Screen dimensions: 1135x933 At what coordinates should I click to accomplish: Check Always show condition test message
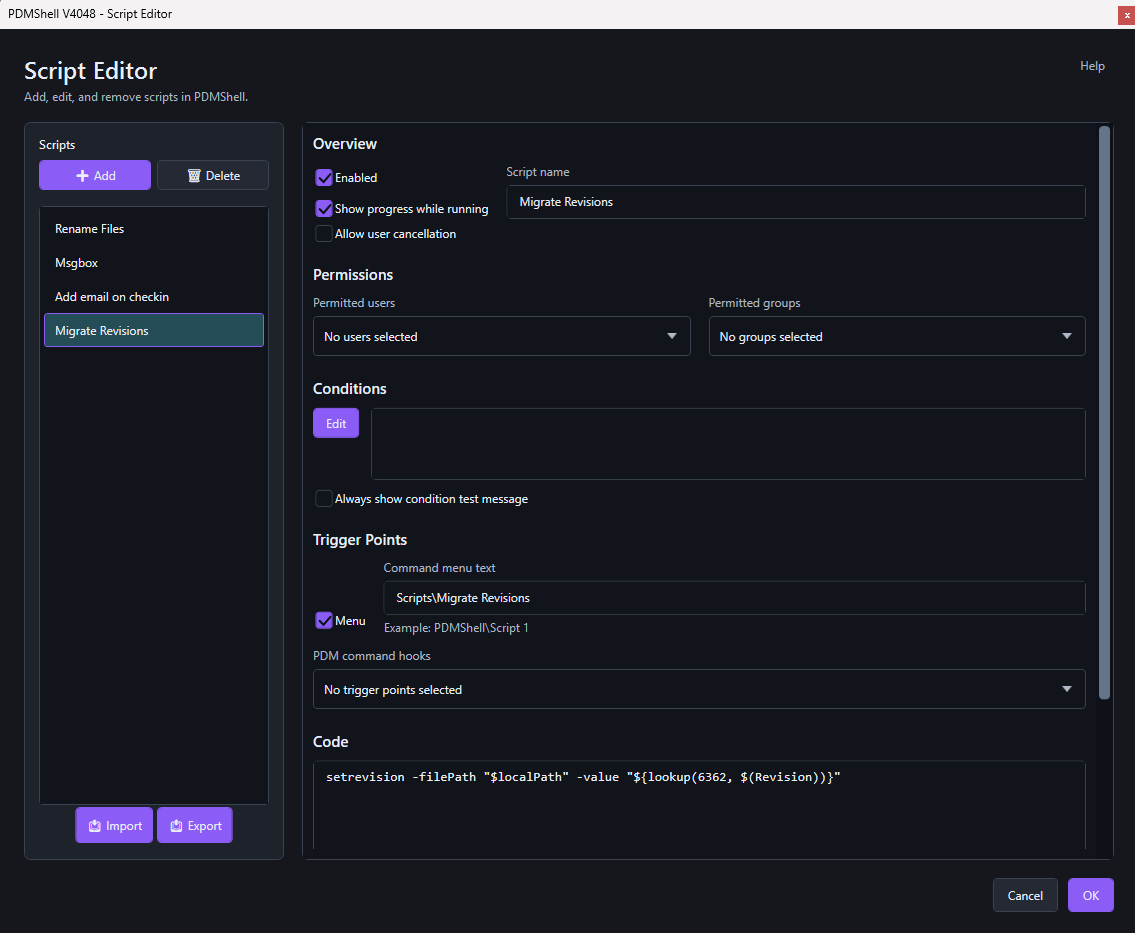tap(324, 499)
